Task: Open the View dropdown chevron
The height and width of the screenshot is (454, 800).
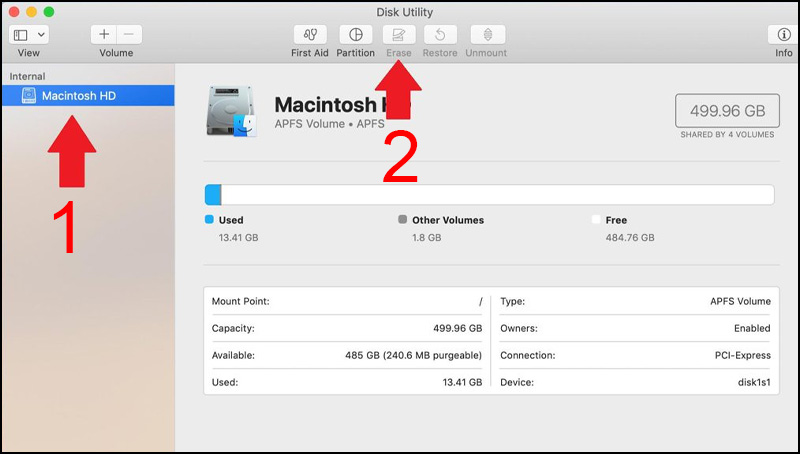Action: (41, 35)
